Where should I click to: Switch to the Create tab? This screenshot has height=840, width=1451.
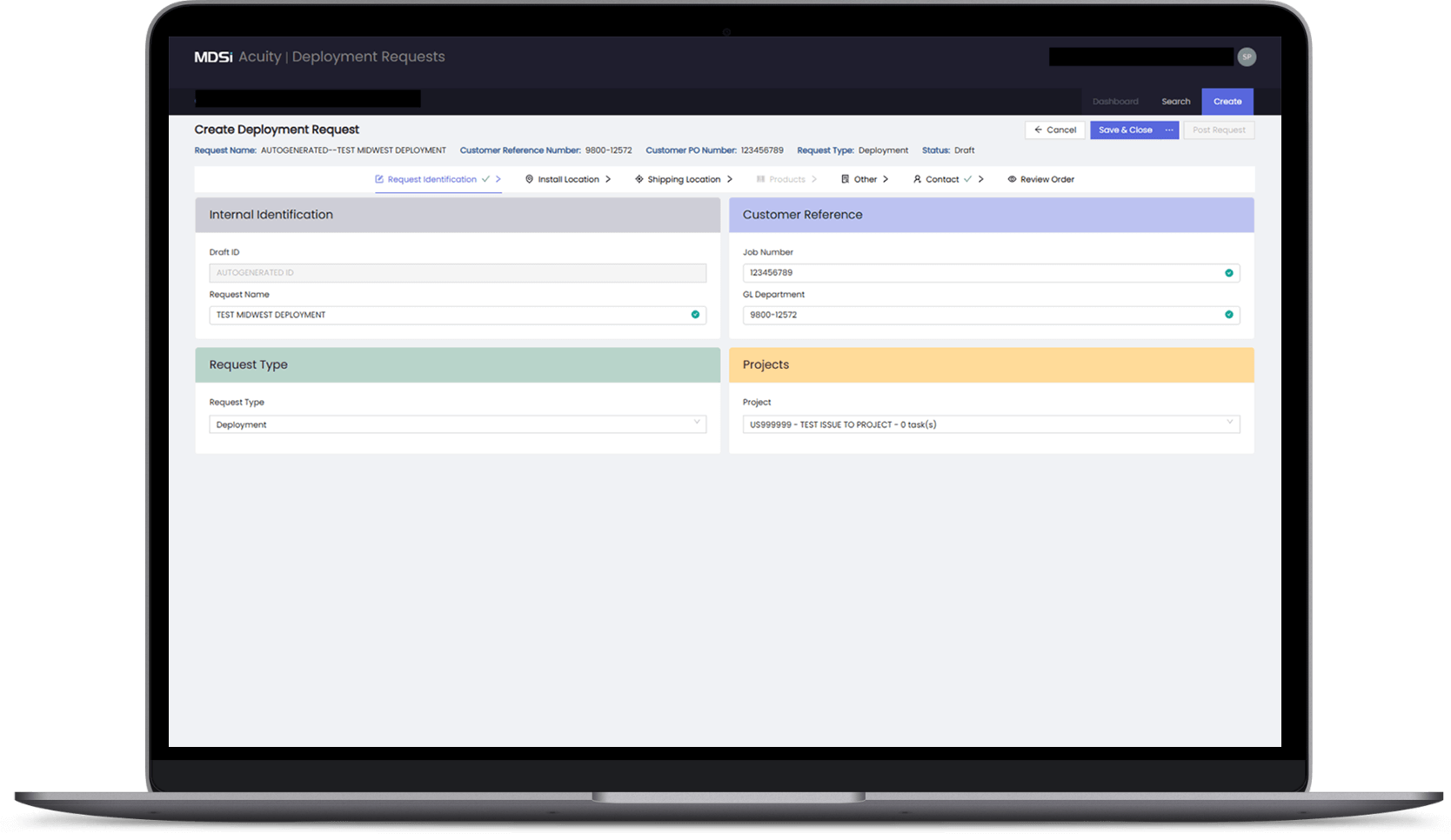(x=1227, y=102)
